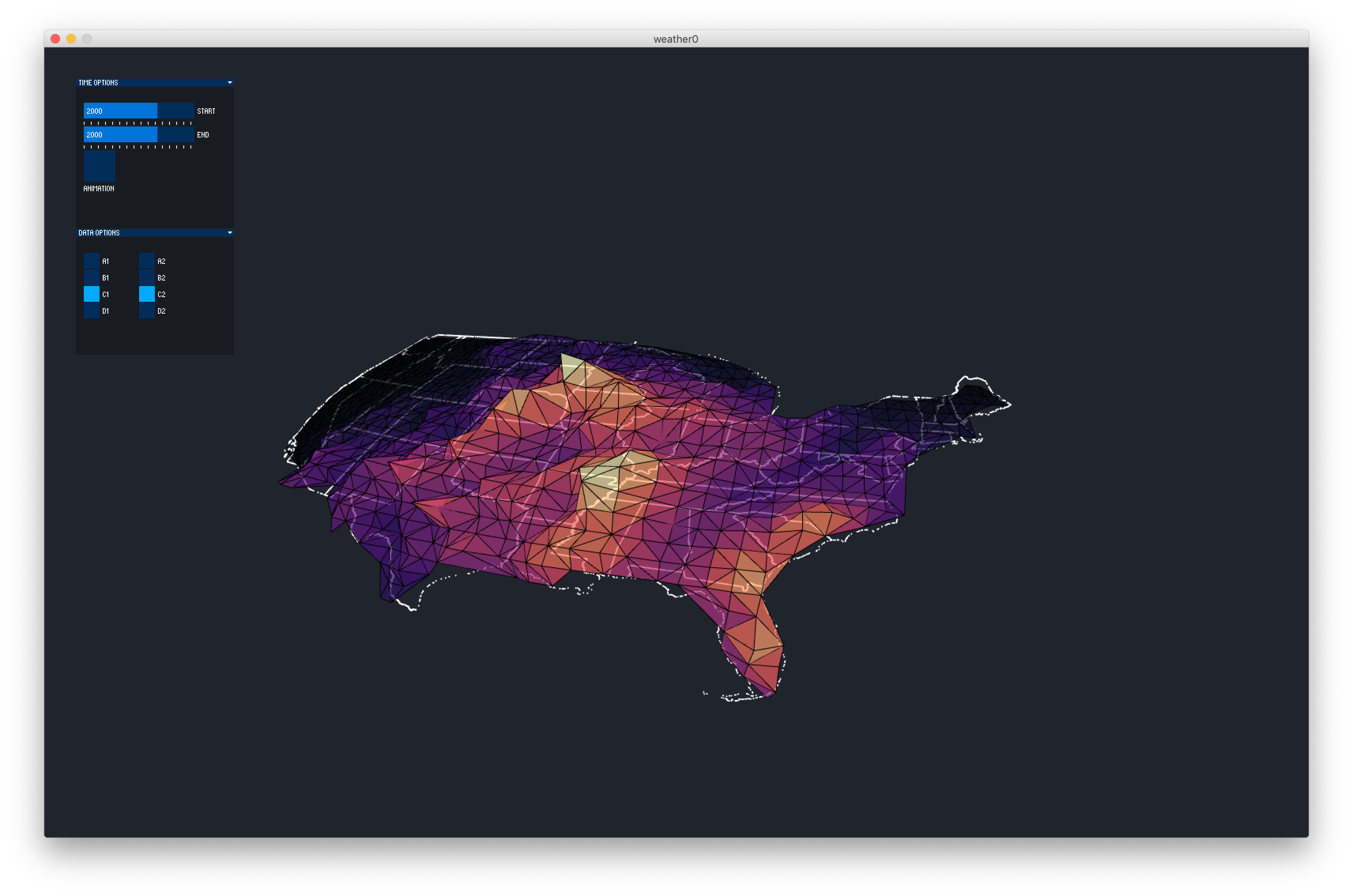Enable the B2 data toggle

click(x=147, y=278)
